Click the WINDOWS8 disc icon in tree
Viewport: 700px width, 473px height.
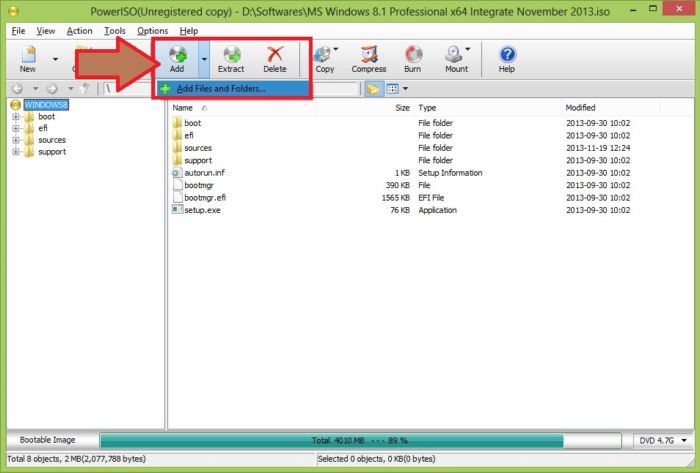tap(16, 105)
